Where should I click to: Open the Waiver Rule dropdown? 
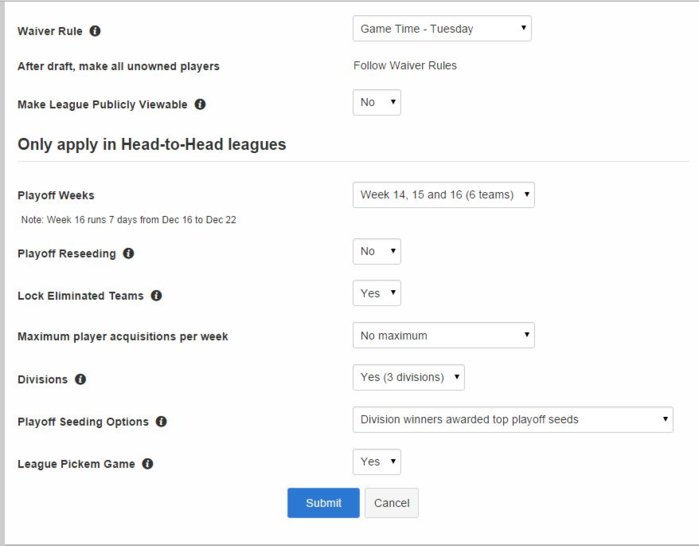pos(442,29)
